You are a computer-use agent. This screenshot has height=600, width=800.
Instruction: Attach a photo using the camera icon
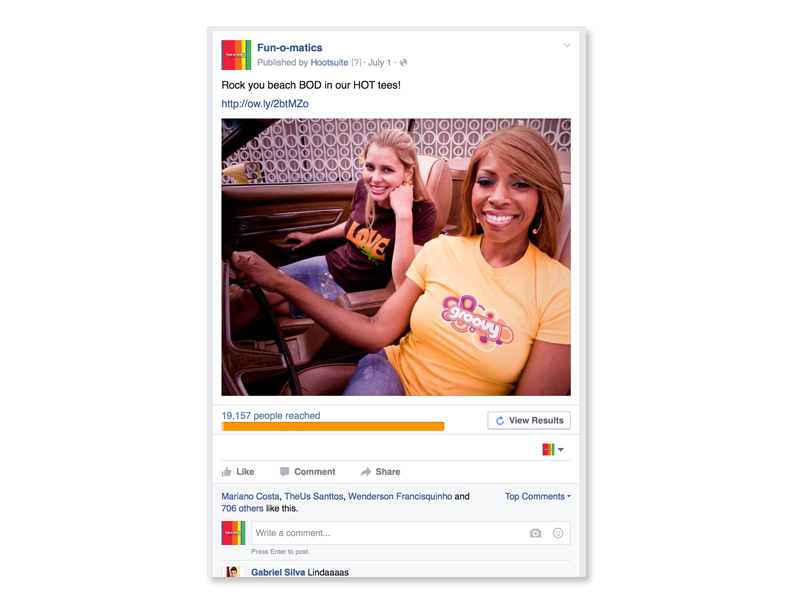click(x=535, y=533)
